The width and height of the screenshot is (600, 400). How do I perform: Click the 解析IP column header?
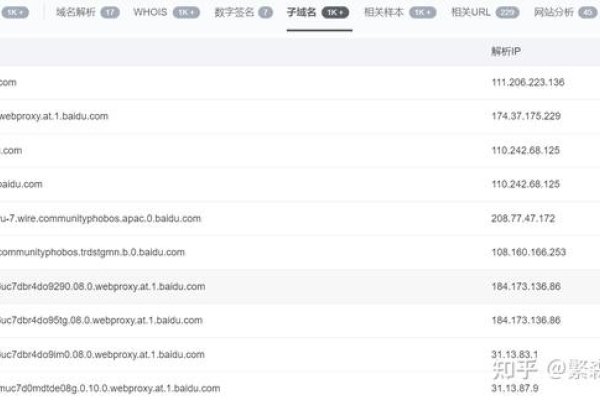point(507,49)
